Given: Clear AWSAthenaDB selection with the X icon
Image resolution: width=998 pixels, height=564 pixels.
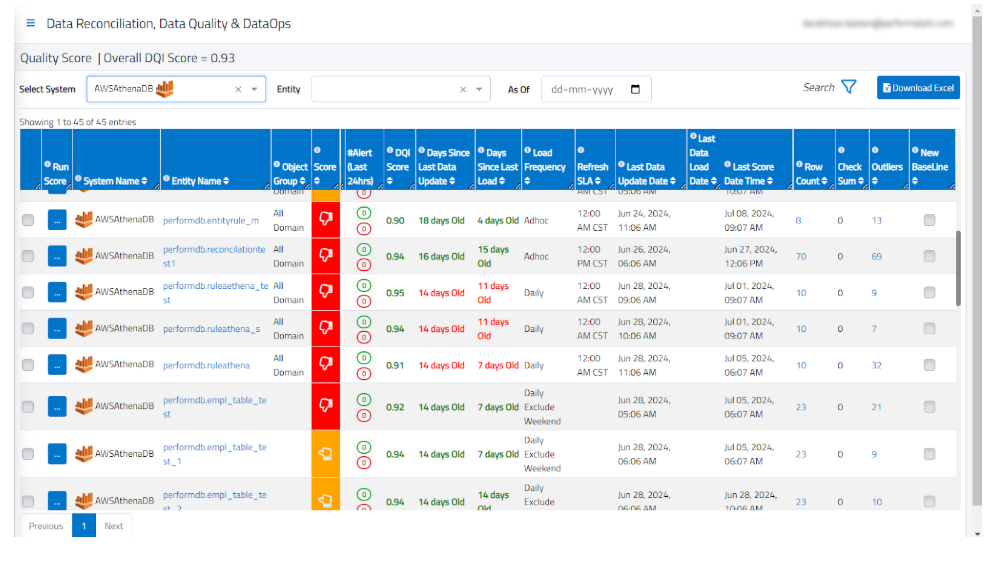Looking at the screenshot, I should tap(238, 89).
